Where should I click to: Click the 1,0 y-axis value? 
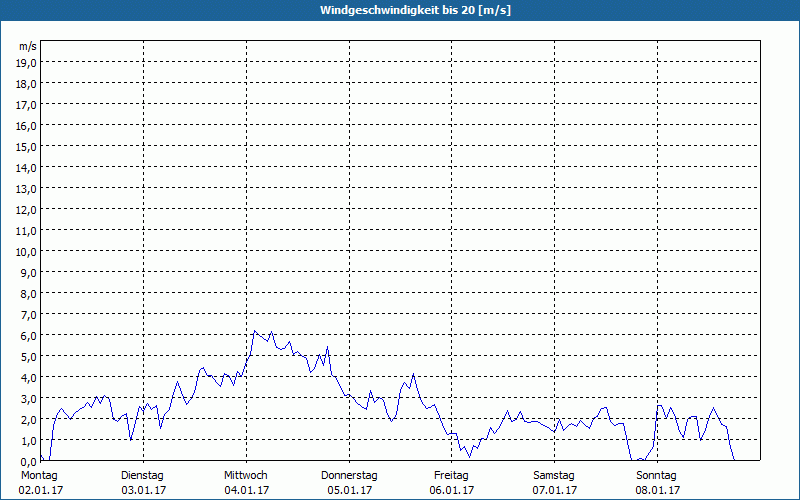29,441
